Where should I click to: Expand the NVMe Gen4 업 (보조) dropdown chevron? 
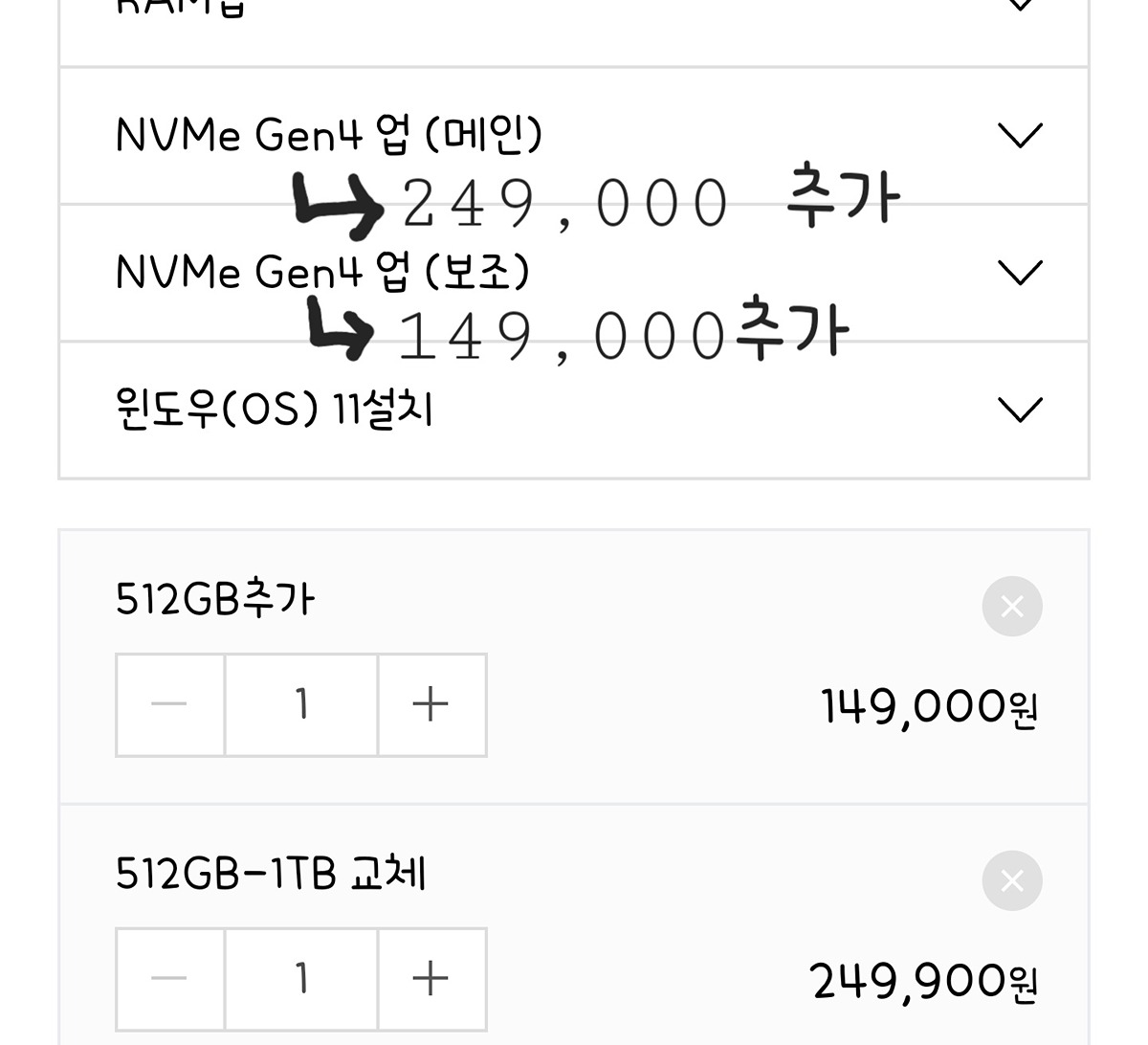(1019, 273)
